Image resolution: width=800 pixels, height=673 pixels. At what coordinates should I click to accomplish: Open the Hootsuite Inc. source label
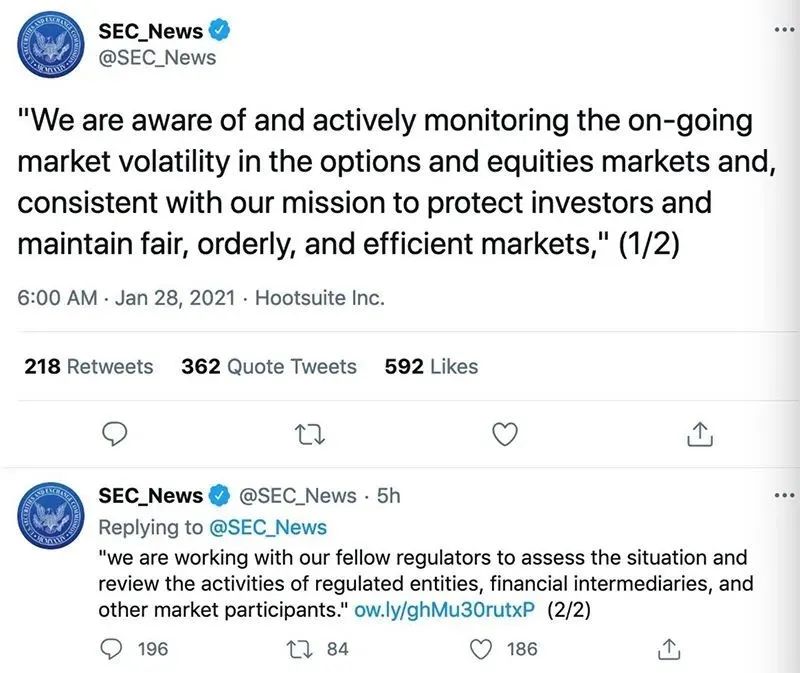click(319, 298)
